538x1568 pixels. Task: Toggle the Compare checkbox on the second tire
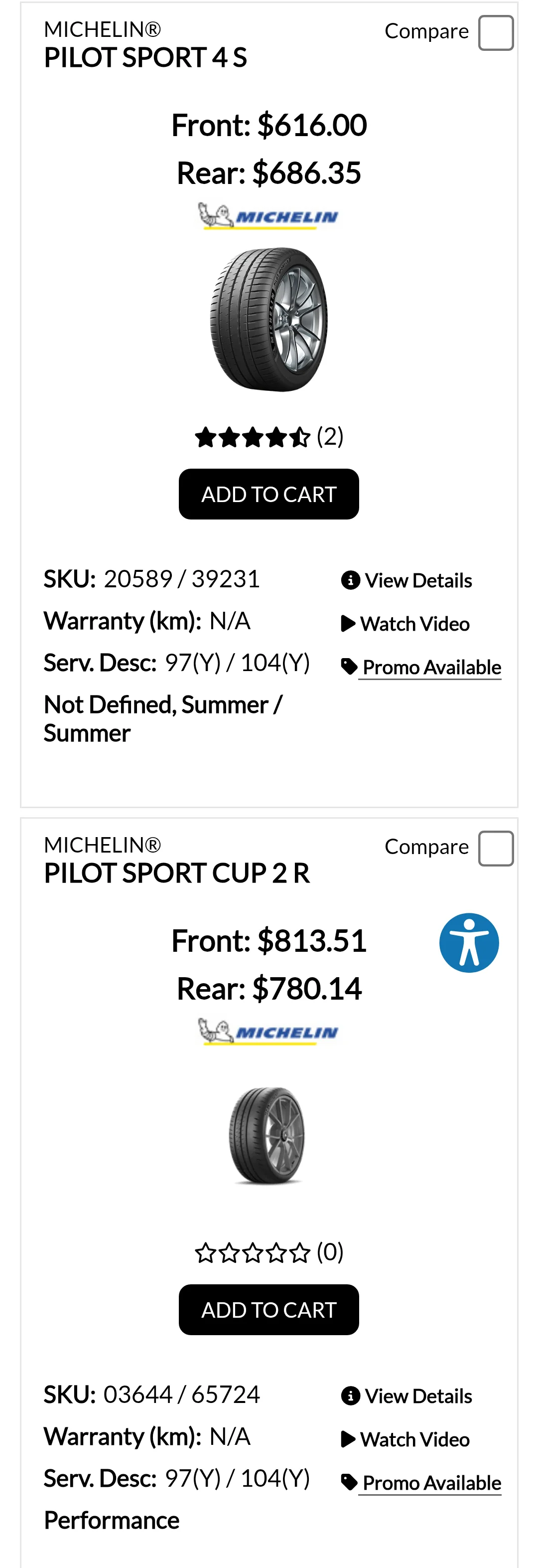[496, 848]
